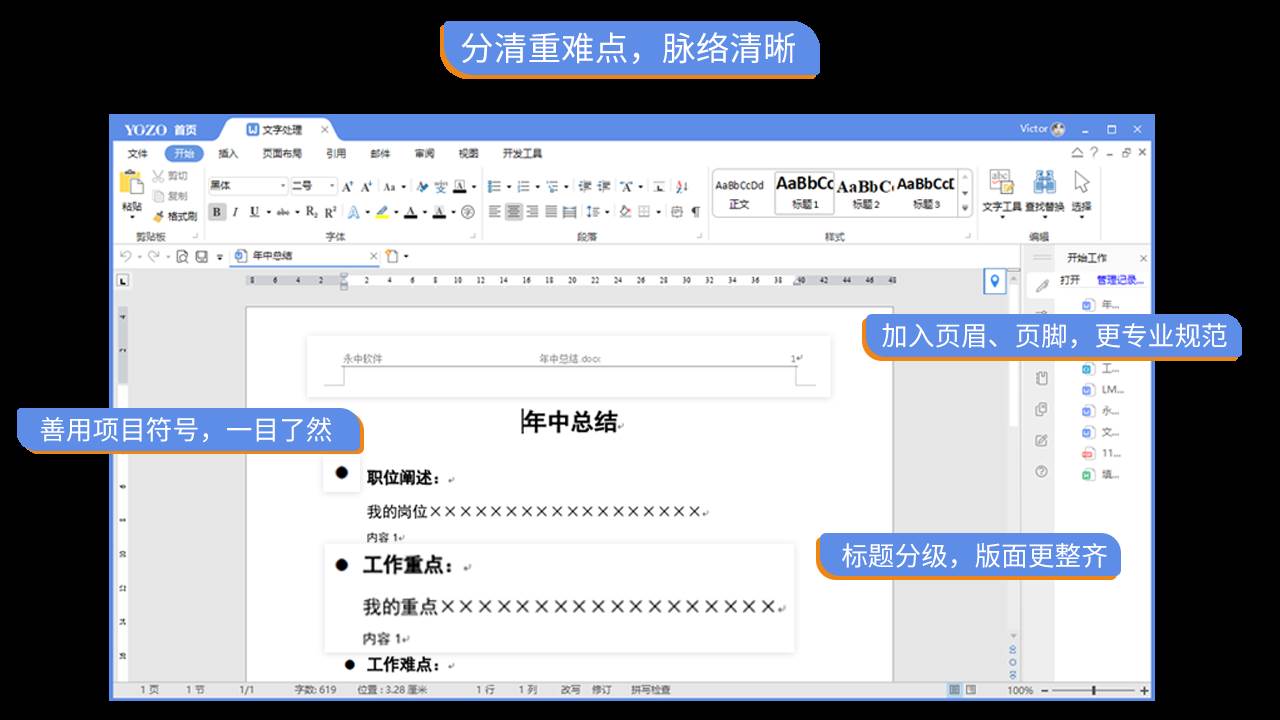Viewport: 1280px width, 720px height.
Task: Expand the bullet list dropdown arrow
Action: click(508, 187)
